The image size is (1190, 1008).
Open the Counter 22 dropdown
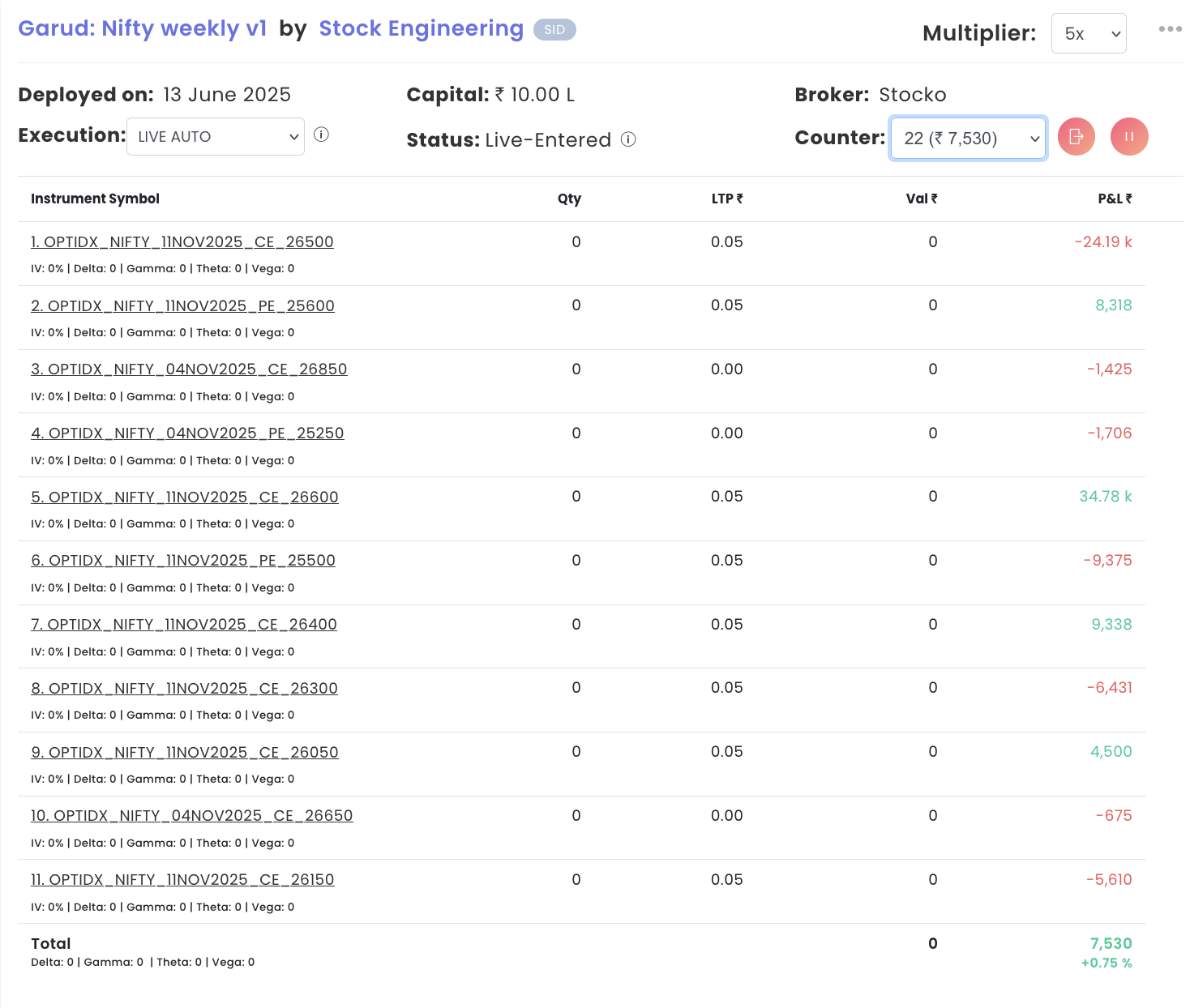tap(968, 139)
